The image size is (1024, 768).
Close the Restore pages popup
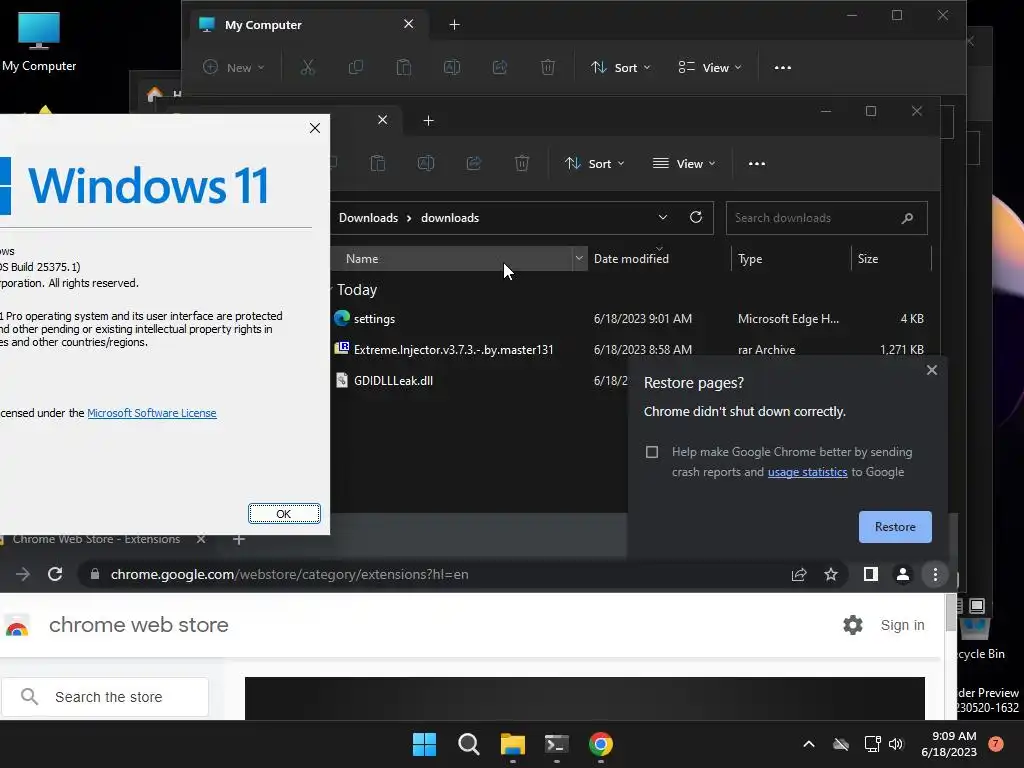click(x=932, y=370)
